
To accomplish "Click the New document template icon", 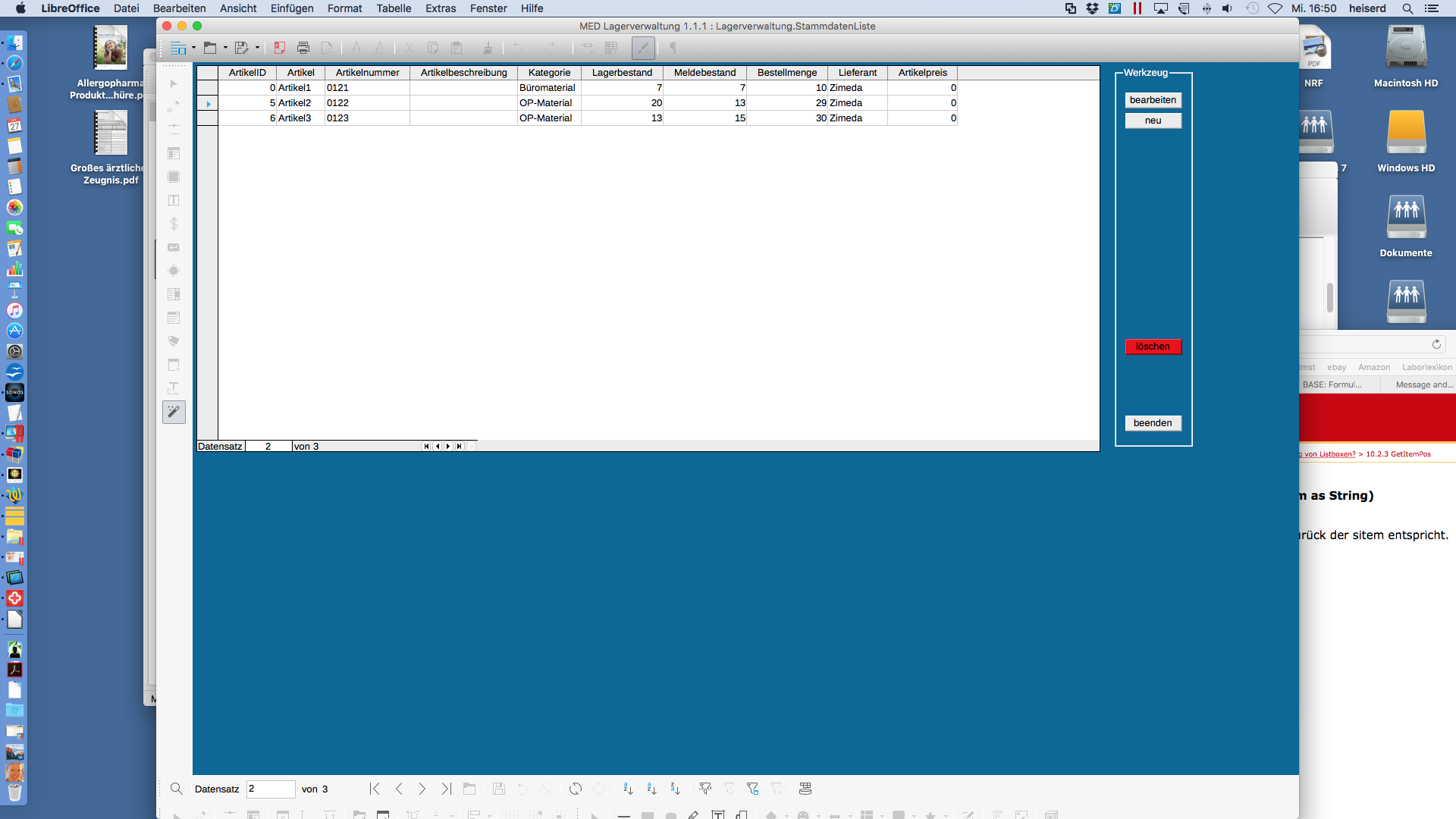I will [x=178, y=48].
